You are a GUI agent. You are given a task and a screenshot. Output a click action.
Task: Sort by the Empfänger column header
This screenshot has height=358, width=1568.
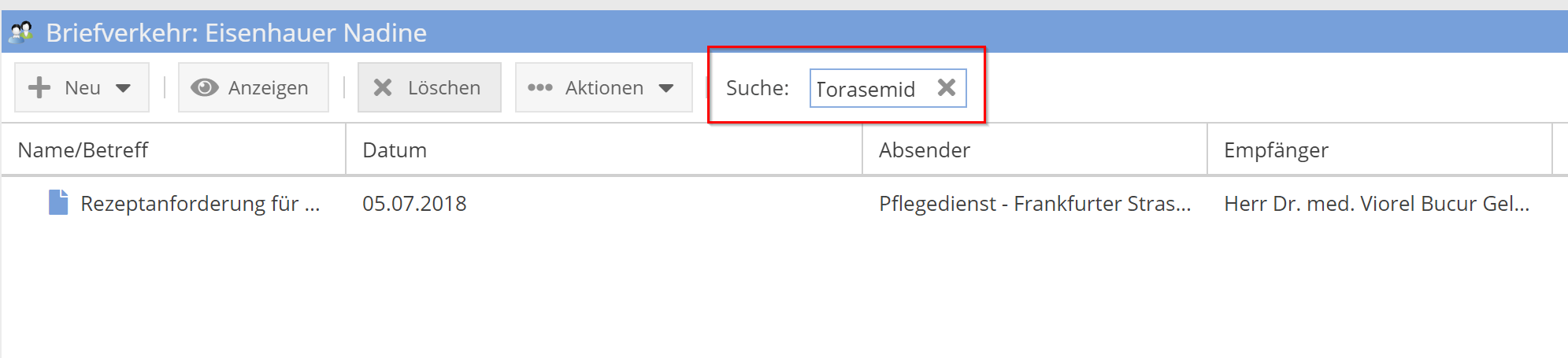click(1276, 150)
